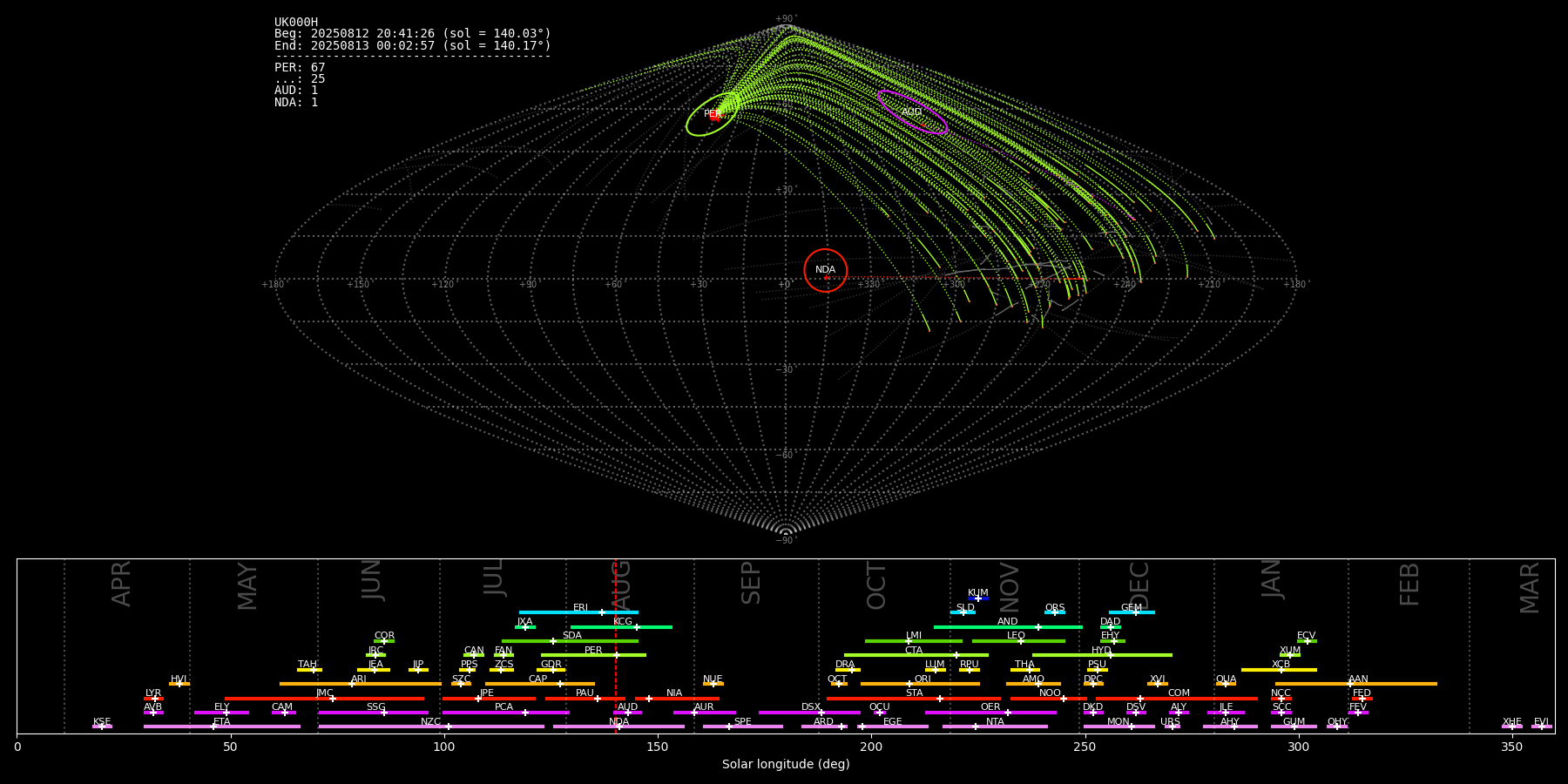The image size is (1568, 784).
Task: Click the pink ETA shower bar
Action: pyautogui.click(x=222, y=727)
